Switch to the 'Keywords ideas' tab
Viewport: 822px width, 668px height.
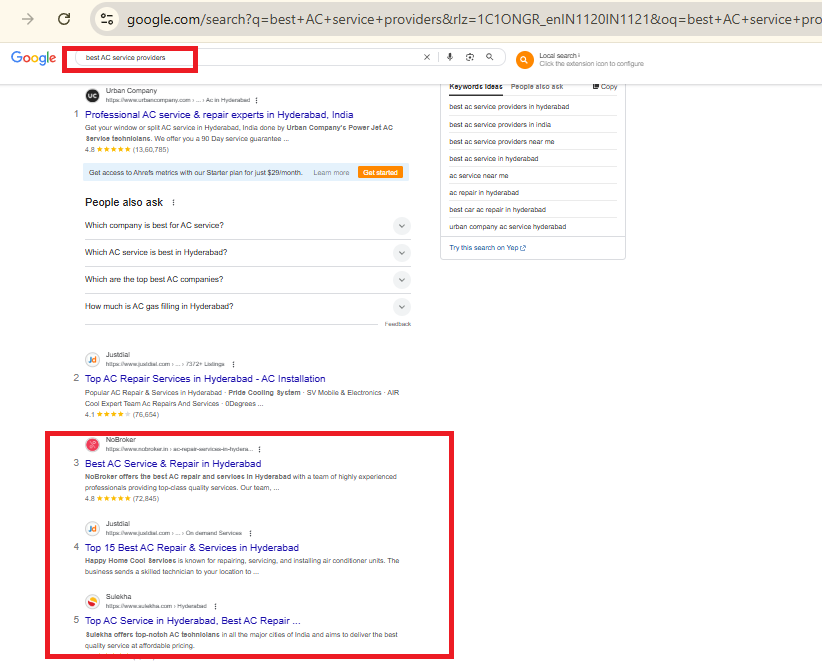476,87
